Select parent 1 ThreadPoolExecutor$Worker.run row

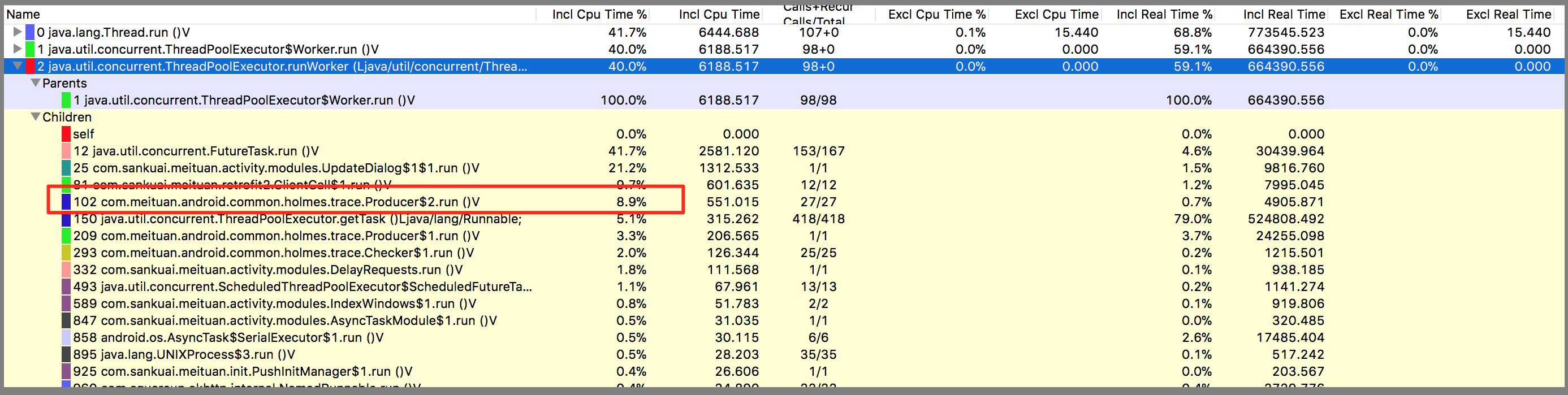point(784,100)
